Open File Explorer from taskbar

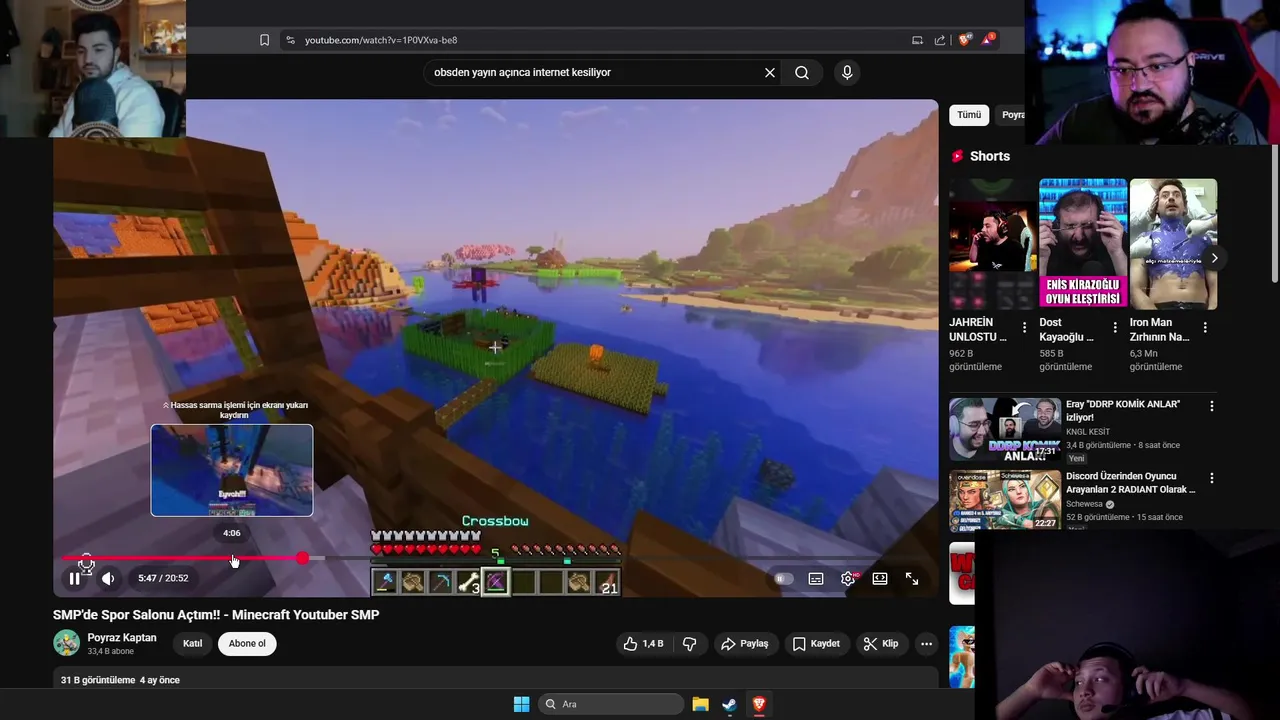tap(701, 704)
